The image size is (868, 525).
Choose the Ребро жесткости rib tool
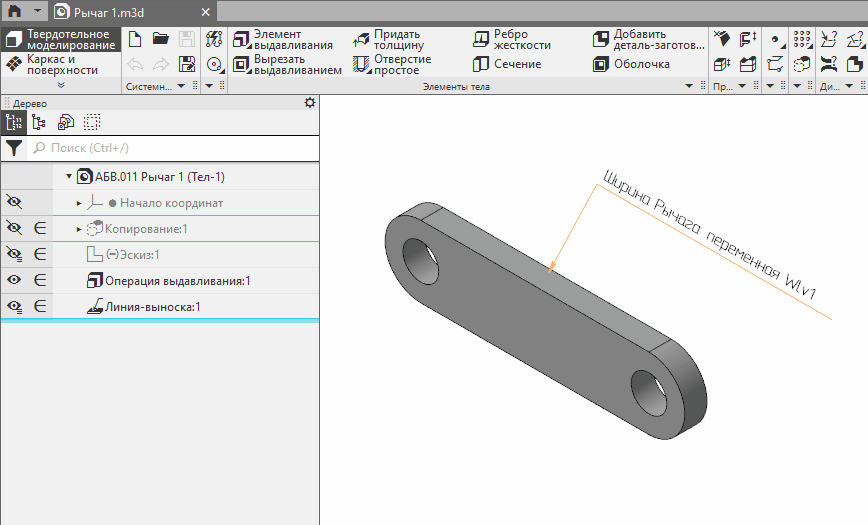point(512,40)
